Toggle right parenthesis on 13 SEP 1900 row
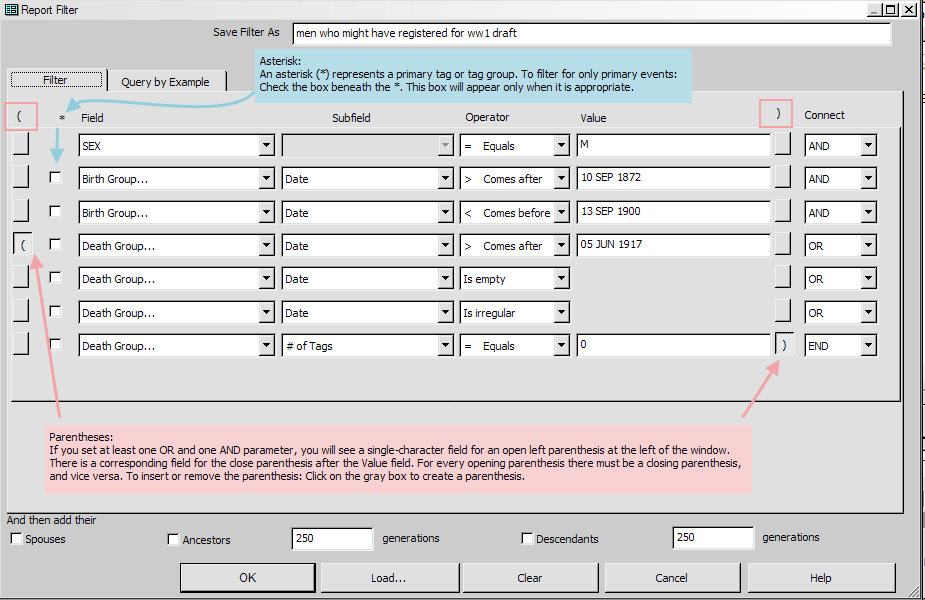This screenshot has width=925, height=600. [x=783, y=211]
